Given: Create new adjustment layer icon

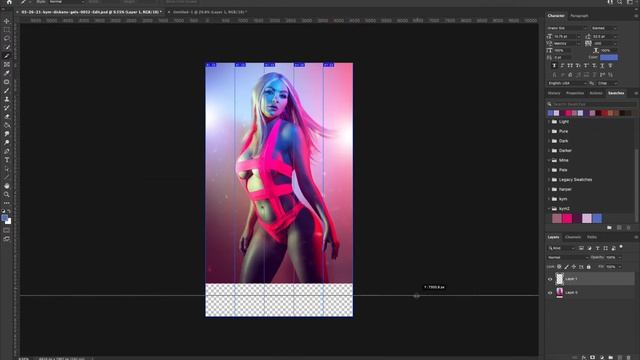Looking at the screenshot, I should (602, 357).
